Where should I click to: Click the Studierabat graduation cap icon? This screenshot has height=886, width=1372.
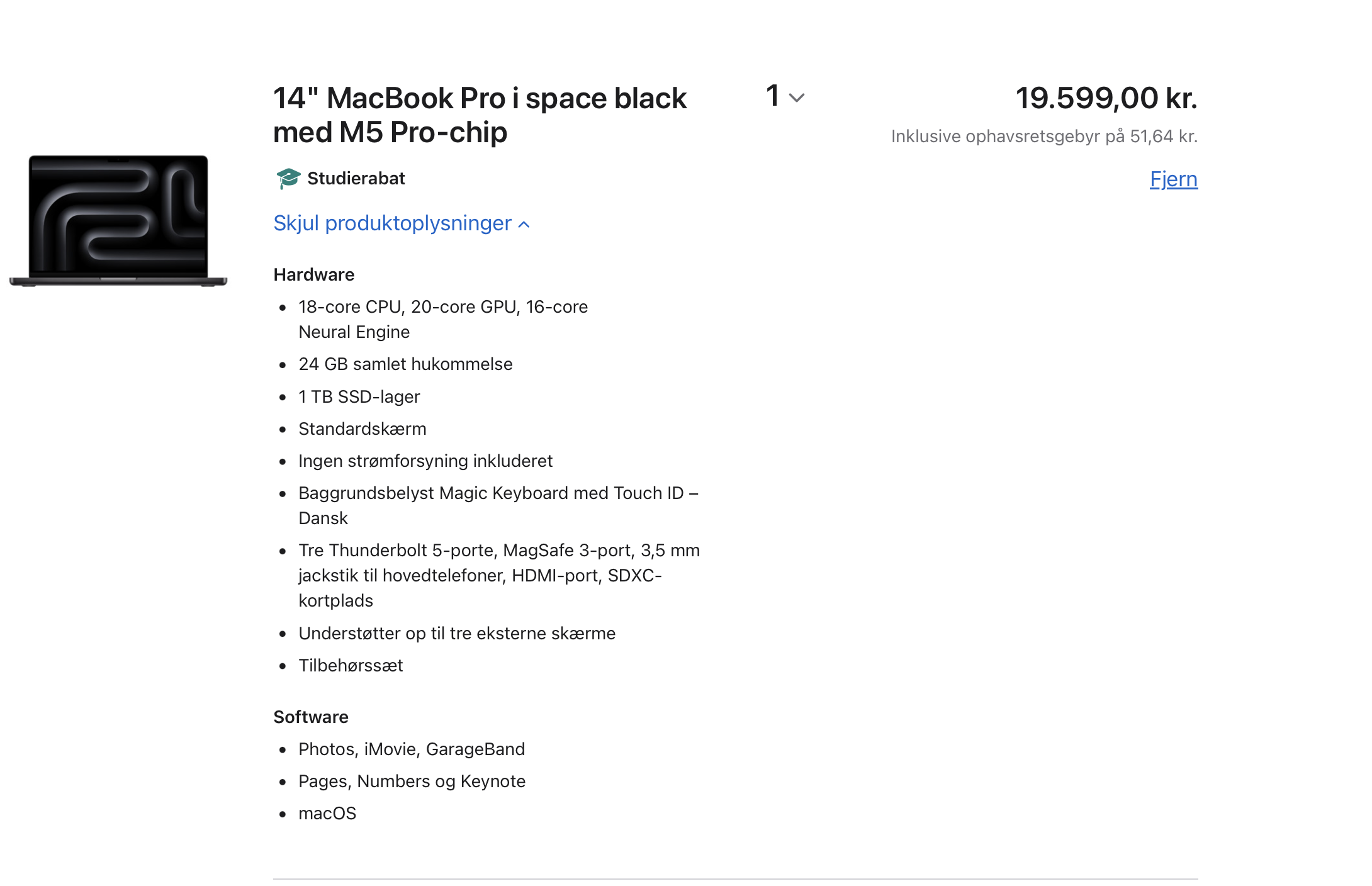click(288, 179)
